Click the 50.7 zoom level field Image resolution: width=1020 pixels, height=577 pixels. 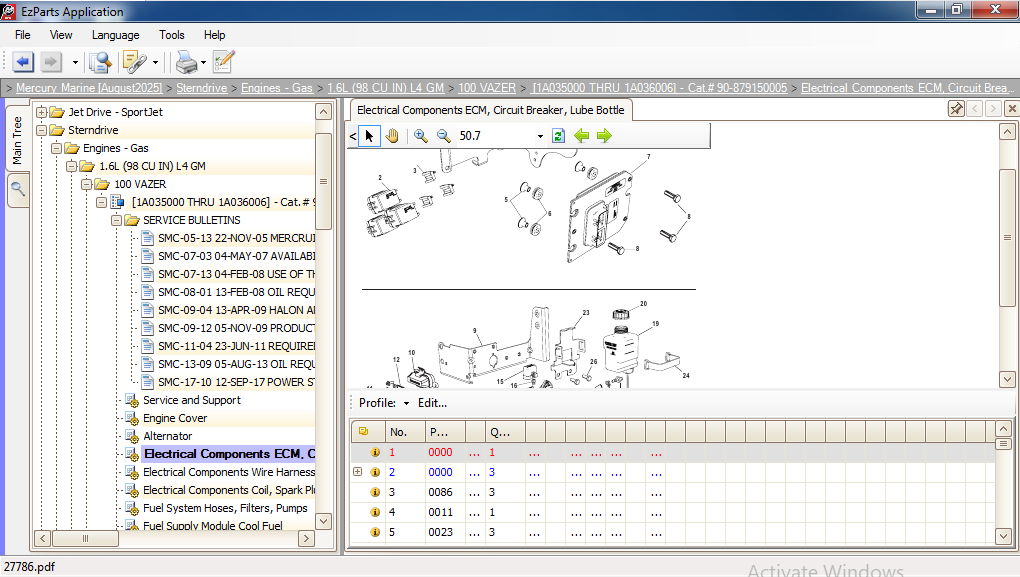[496, 136]
